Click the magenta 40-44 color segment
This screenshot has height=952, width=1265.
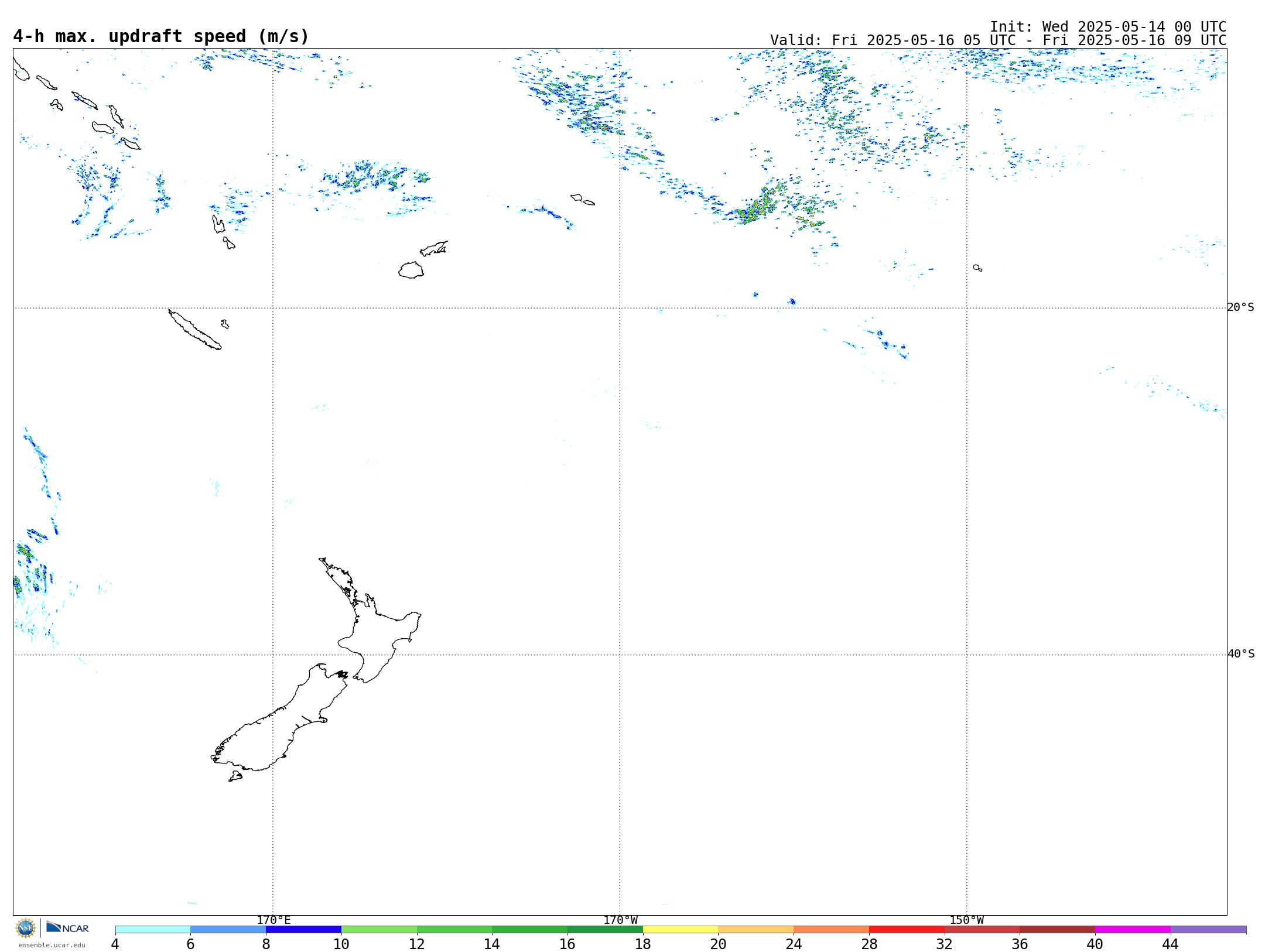(1133, 929)
